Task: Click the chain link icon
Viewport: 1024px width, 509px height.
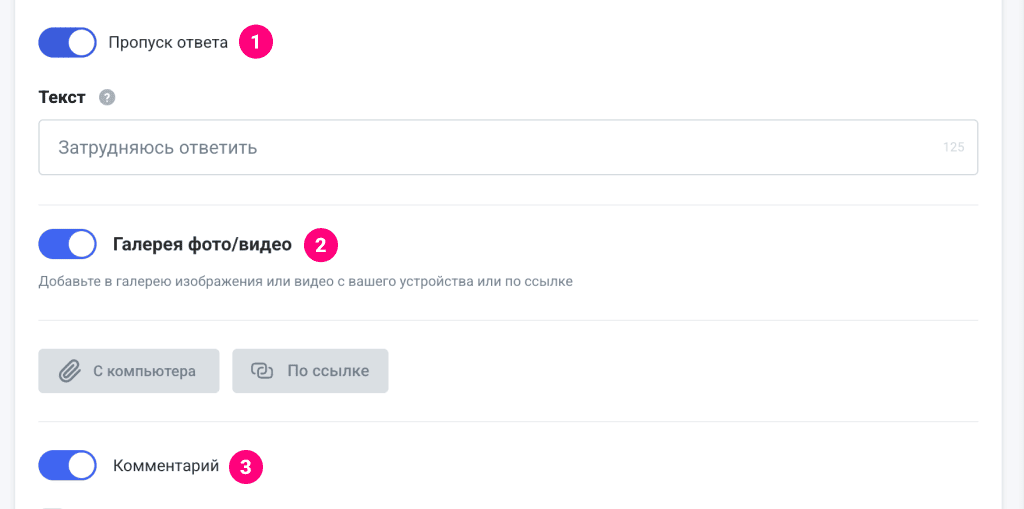Action: coord(262,371)
